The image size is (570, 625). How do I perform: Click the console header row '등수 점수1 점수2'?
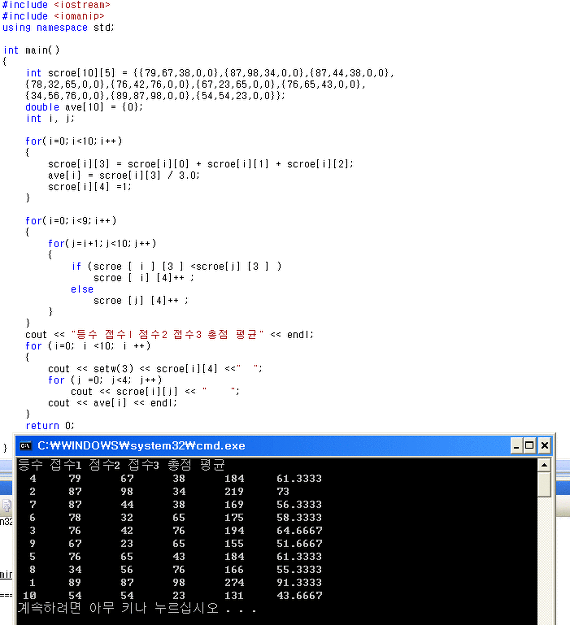(x=122, y=465)
